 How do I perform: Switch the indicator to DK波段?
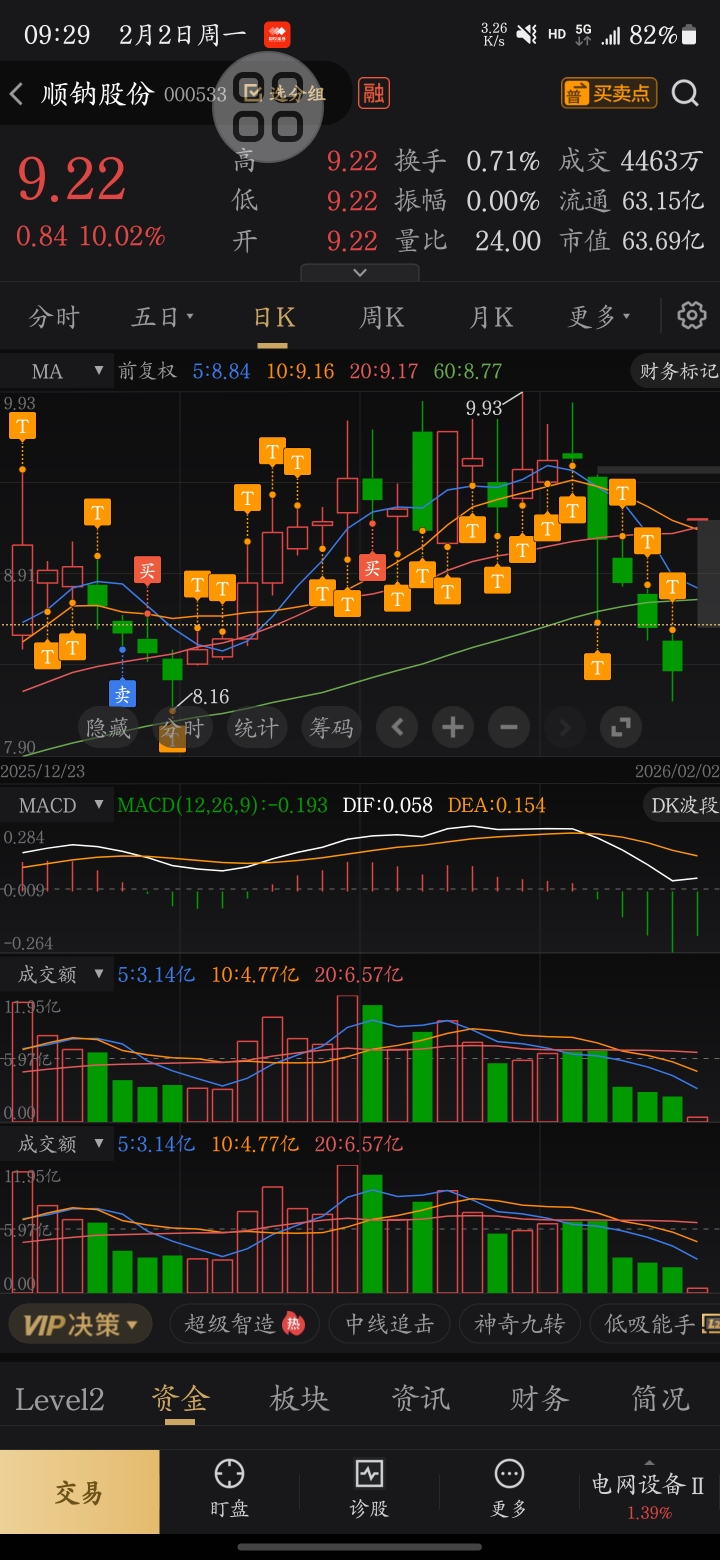pos(682,805)
